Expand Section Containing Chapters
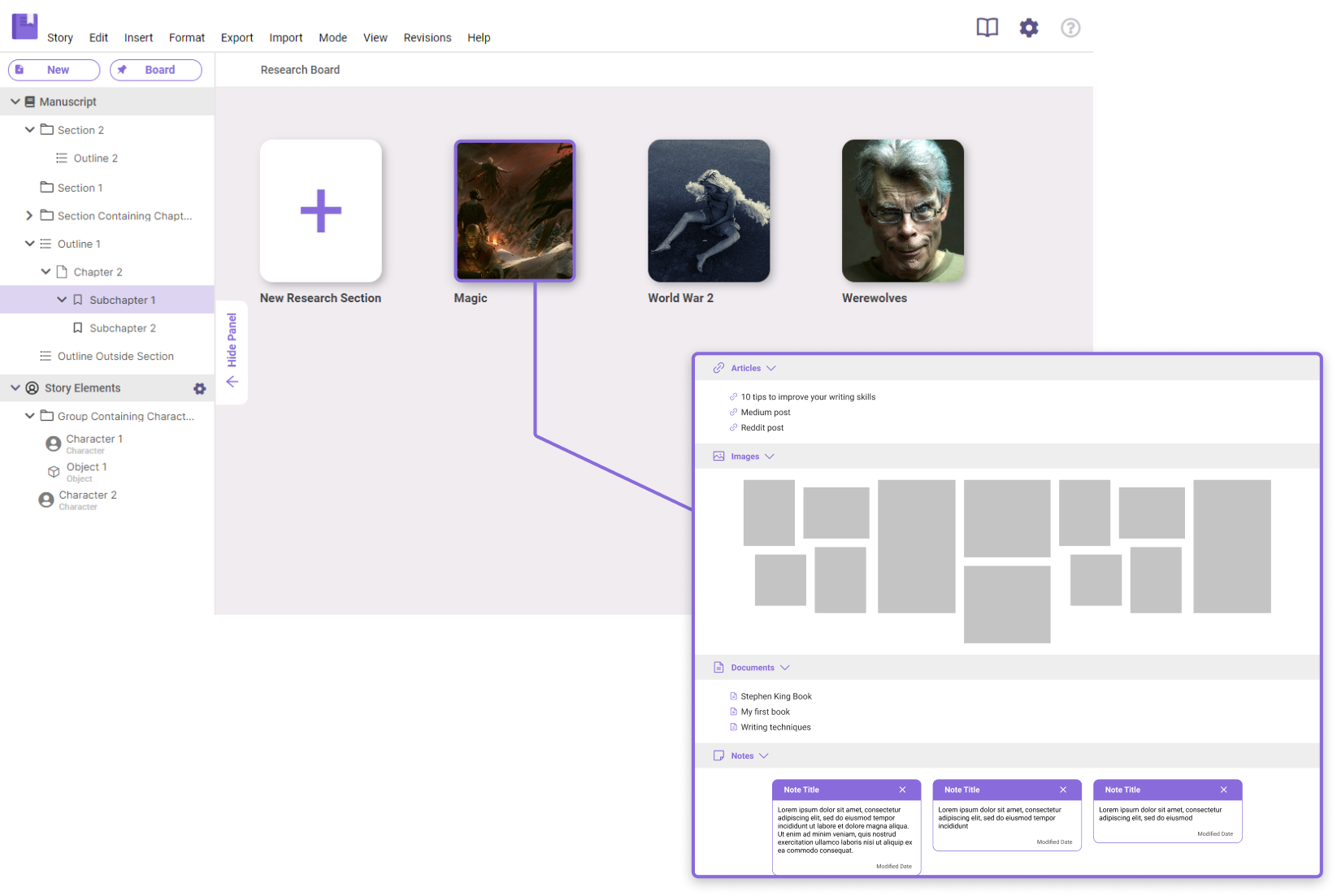This screenshot has width=1337, height=896. tap(30, 215)
